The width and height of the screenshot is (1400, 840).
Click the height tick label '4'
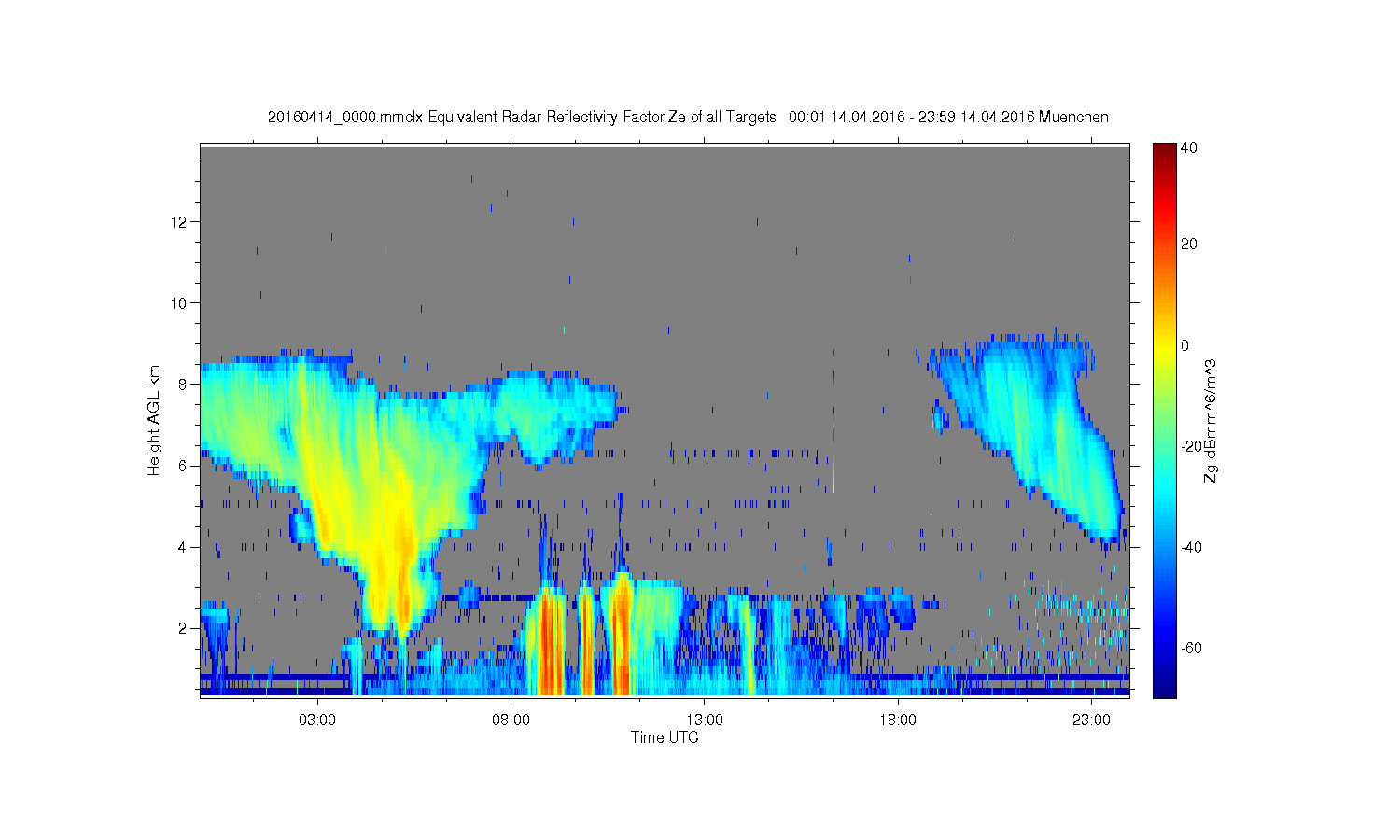pos(184,547)
